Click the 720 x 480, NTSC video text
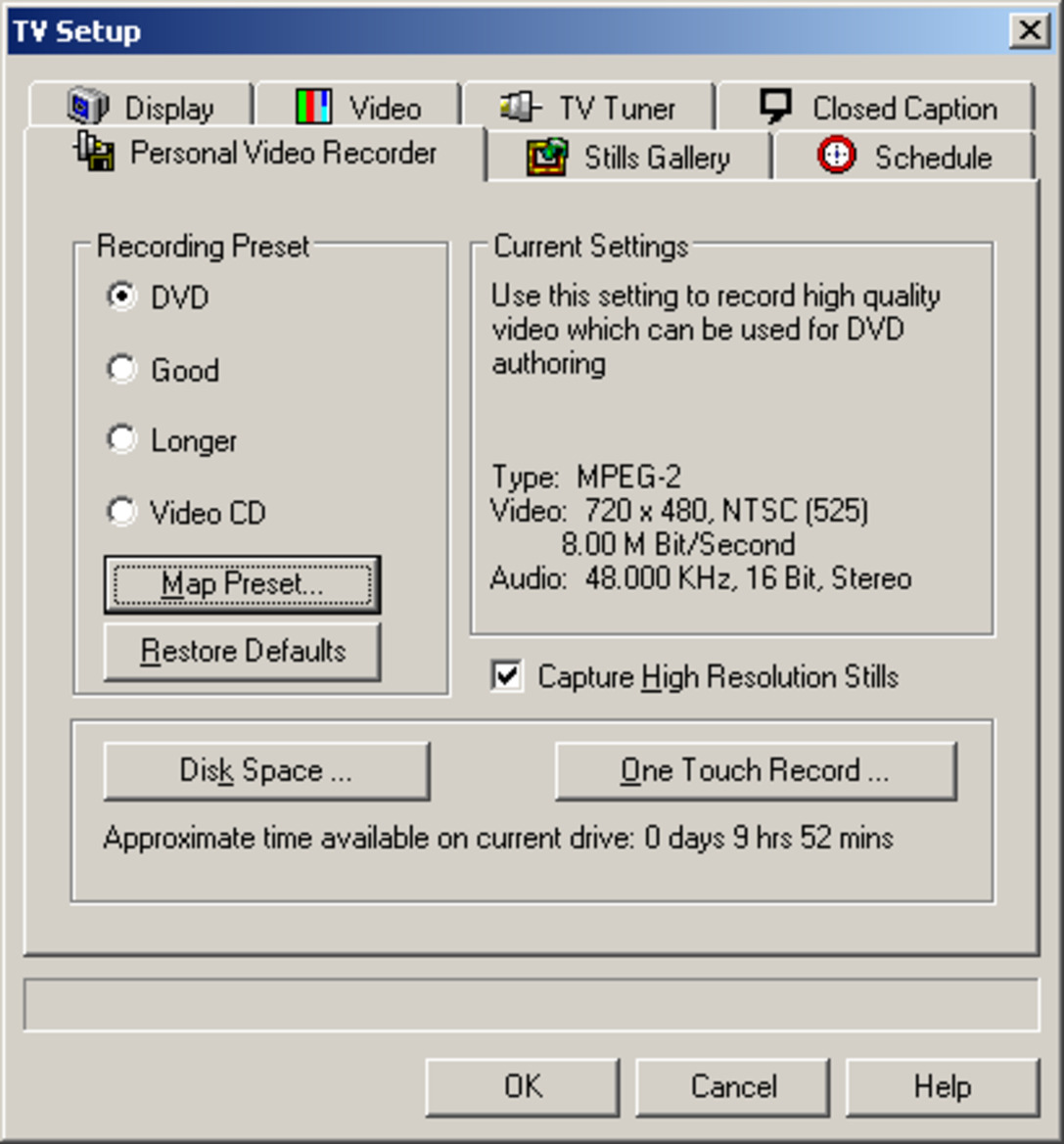 pyautogui.click(x=726, y=510)
